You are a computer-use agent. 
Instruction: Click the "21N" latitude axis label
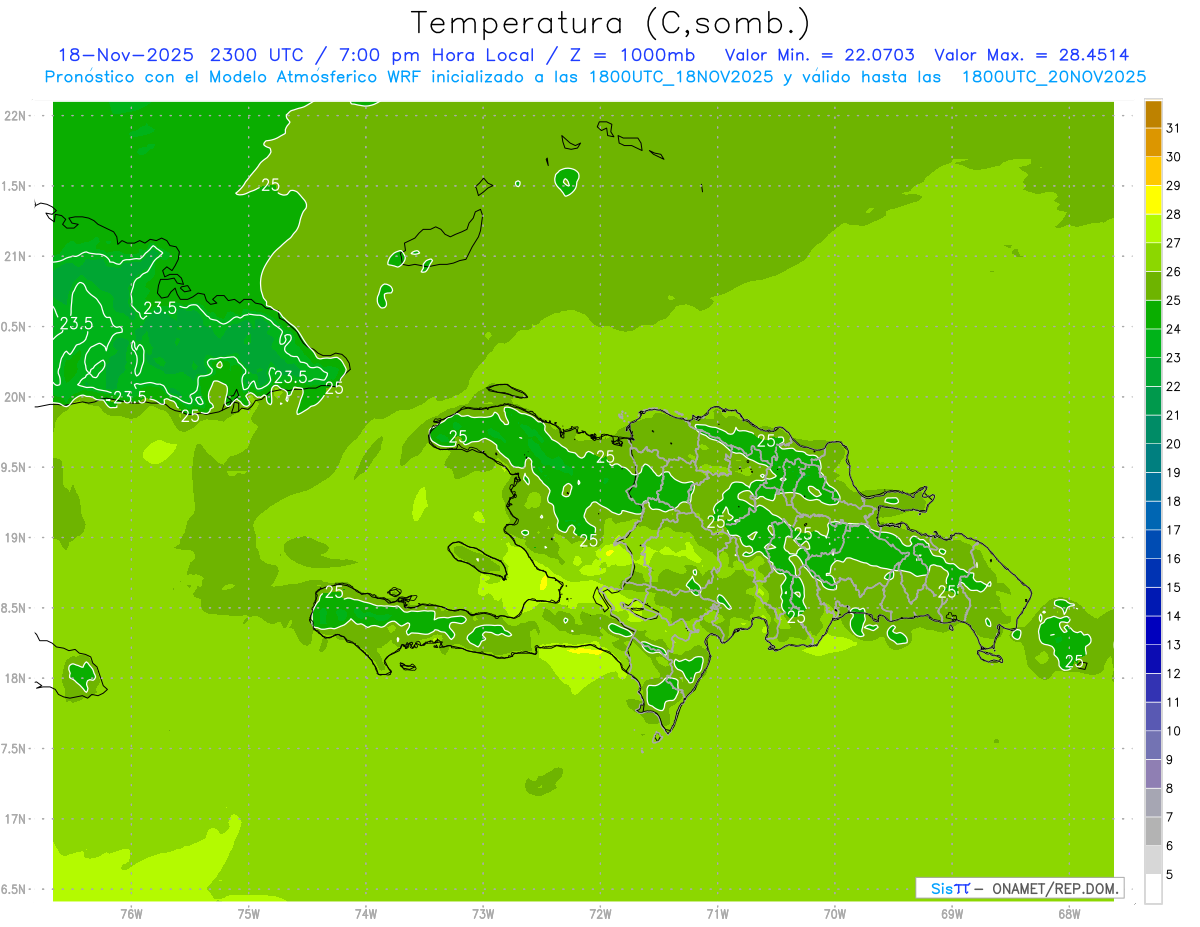click(14, 256)
